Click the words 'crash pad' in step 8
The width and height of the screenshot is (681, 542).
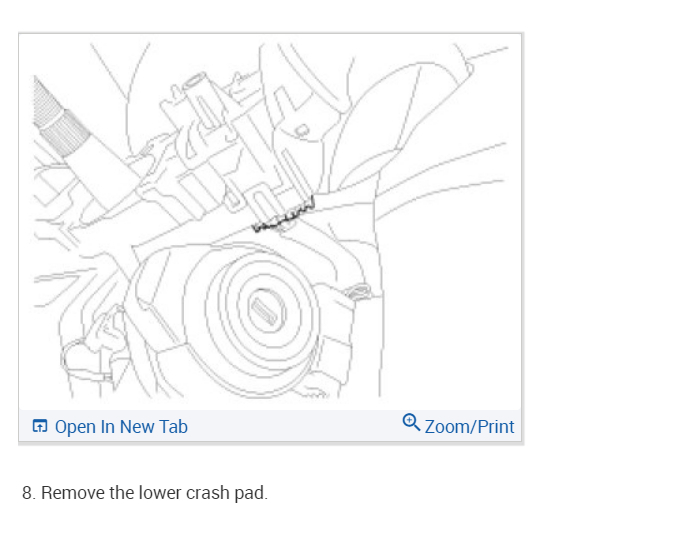[x=227, y=493]
